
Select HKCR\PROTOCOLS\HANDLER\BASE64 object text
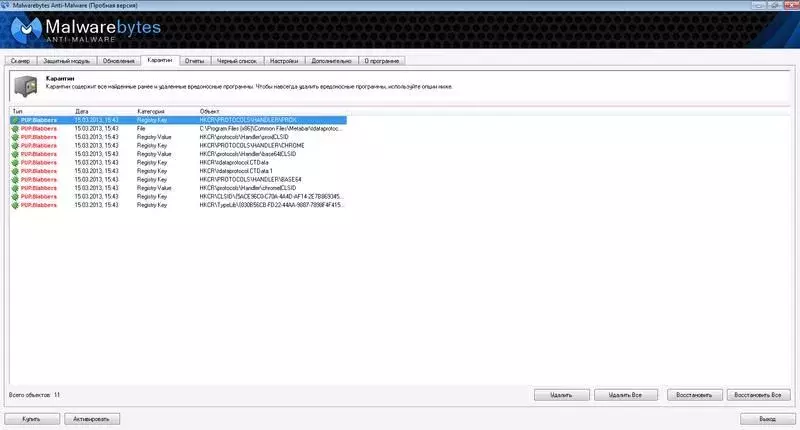click(x=251, y=180)
